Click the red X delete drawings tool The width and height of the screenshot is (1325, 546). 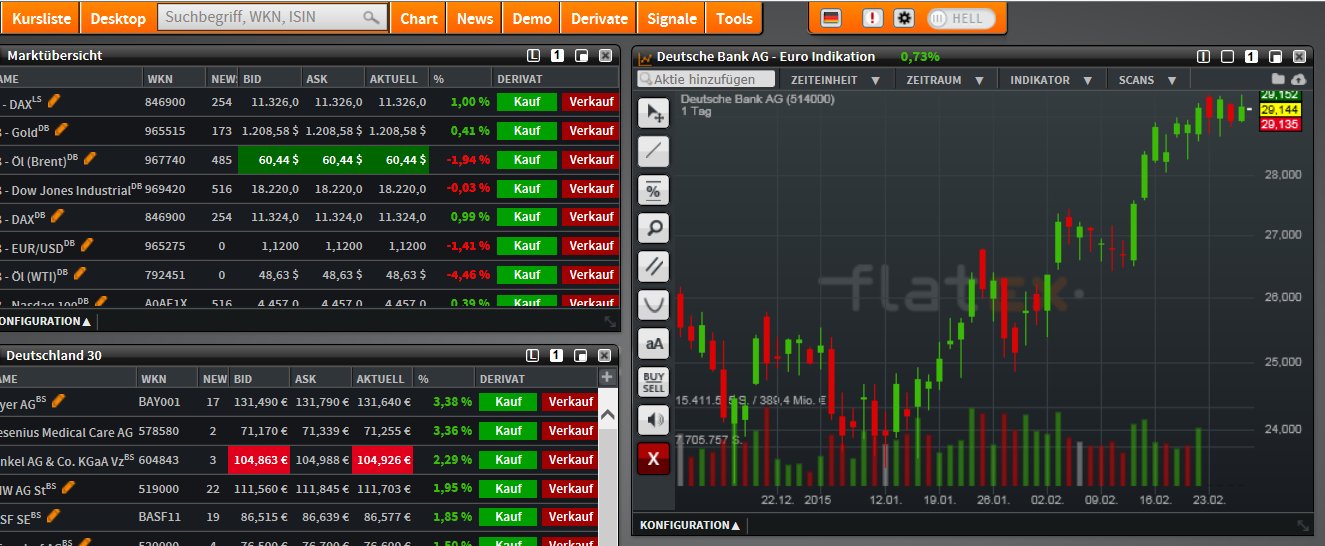[x=654, y=458]
